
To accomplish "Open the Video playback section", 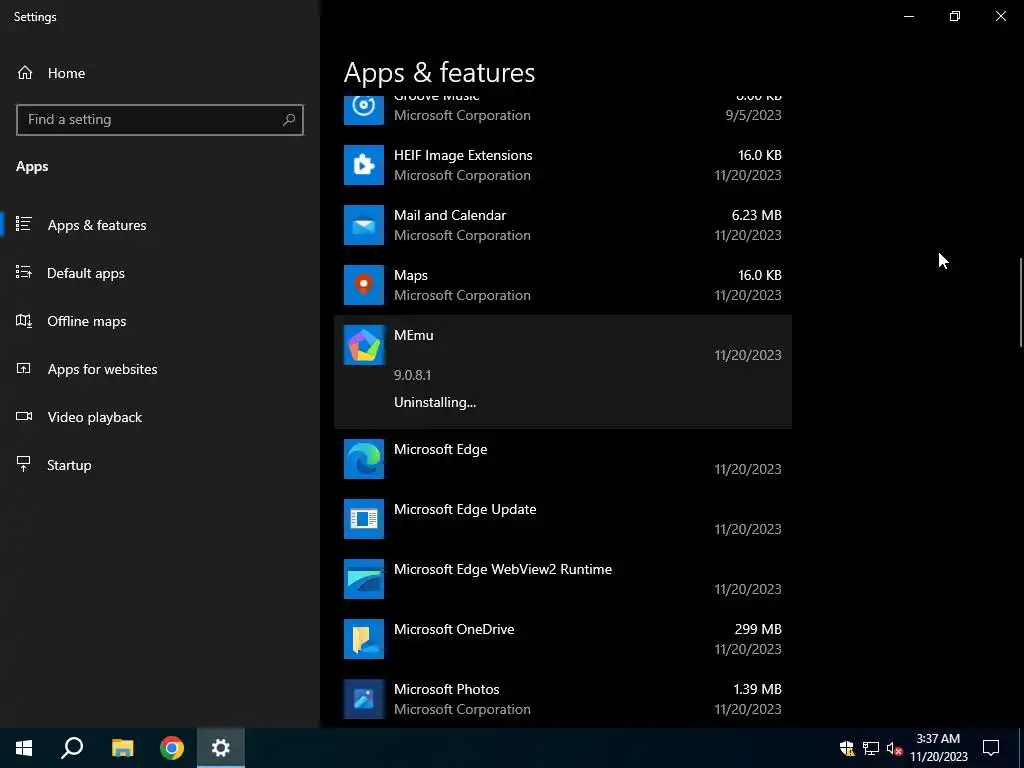I will (160, 417).
